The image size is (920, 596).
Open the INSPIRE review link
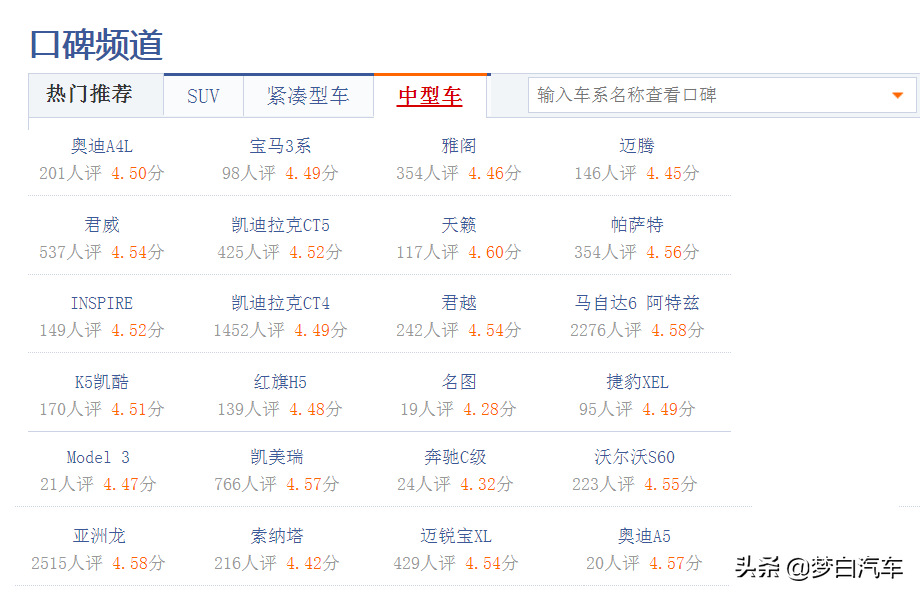pyautogui.click(x=102, y=303)
